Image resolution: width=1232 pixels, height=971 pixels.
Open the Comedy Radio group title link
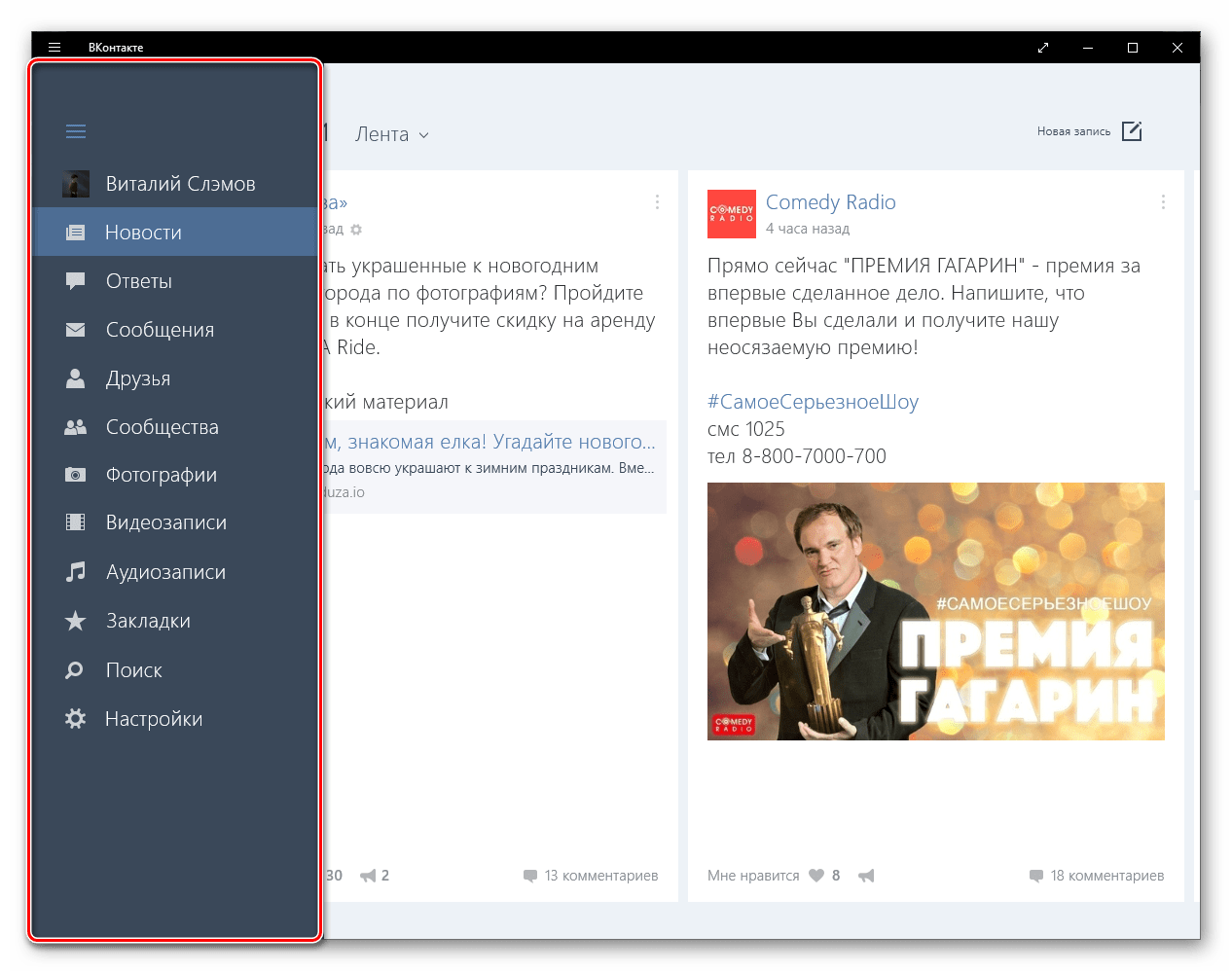[831, 202]
